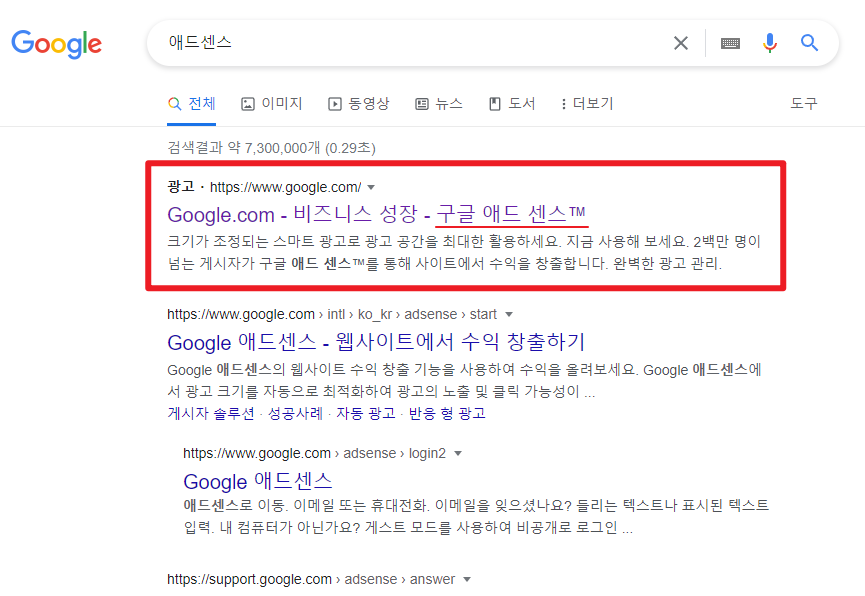Click URL text https://support.google.com › adsense › answer
865x596 pixels.
pos(311,579)
